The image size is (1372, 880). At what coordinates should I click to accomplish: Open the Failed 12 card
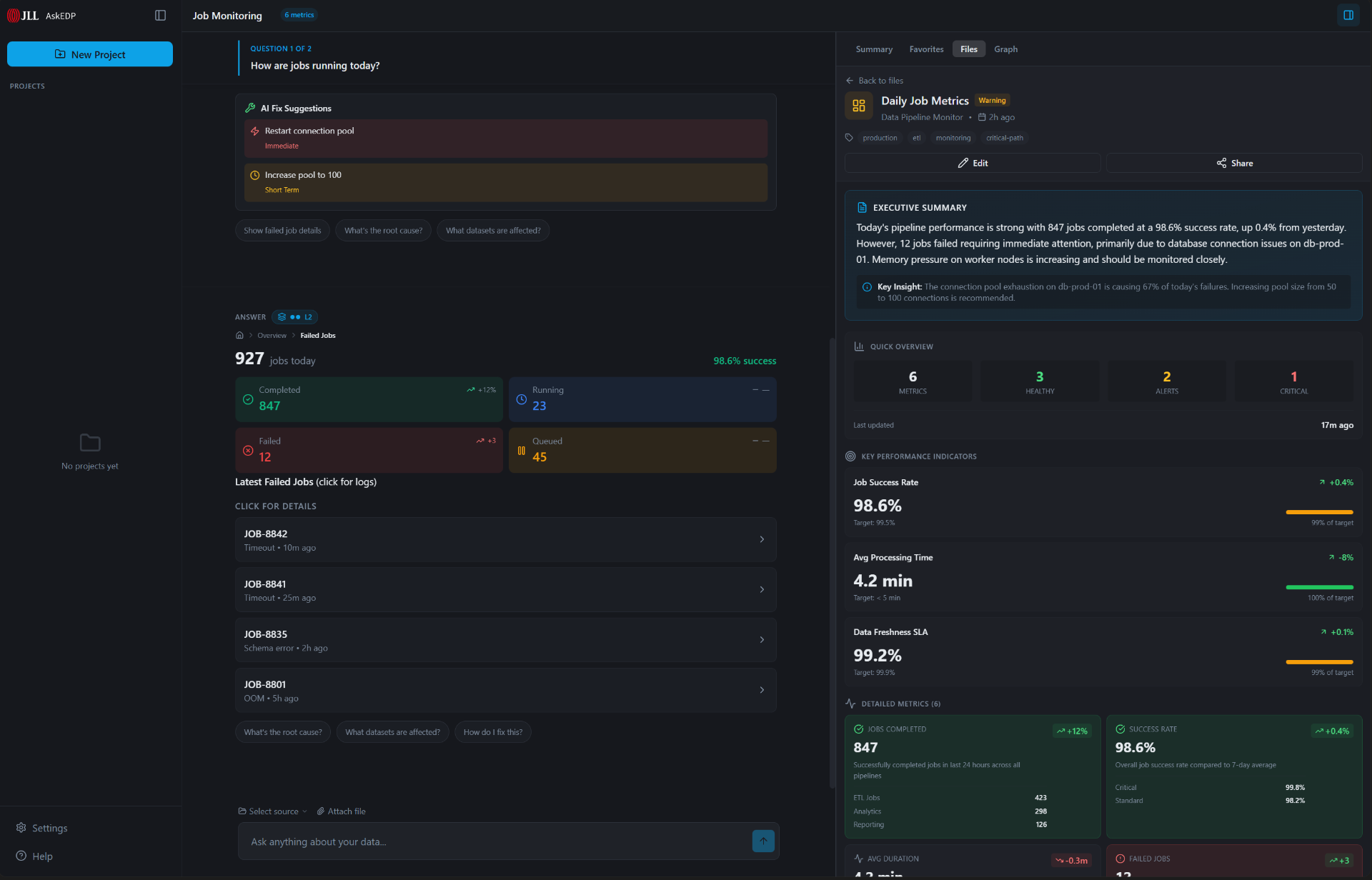coord(369,450)
